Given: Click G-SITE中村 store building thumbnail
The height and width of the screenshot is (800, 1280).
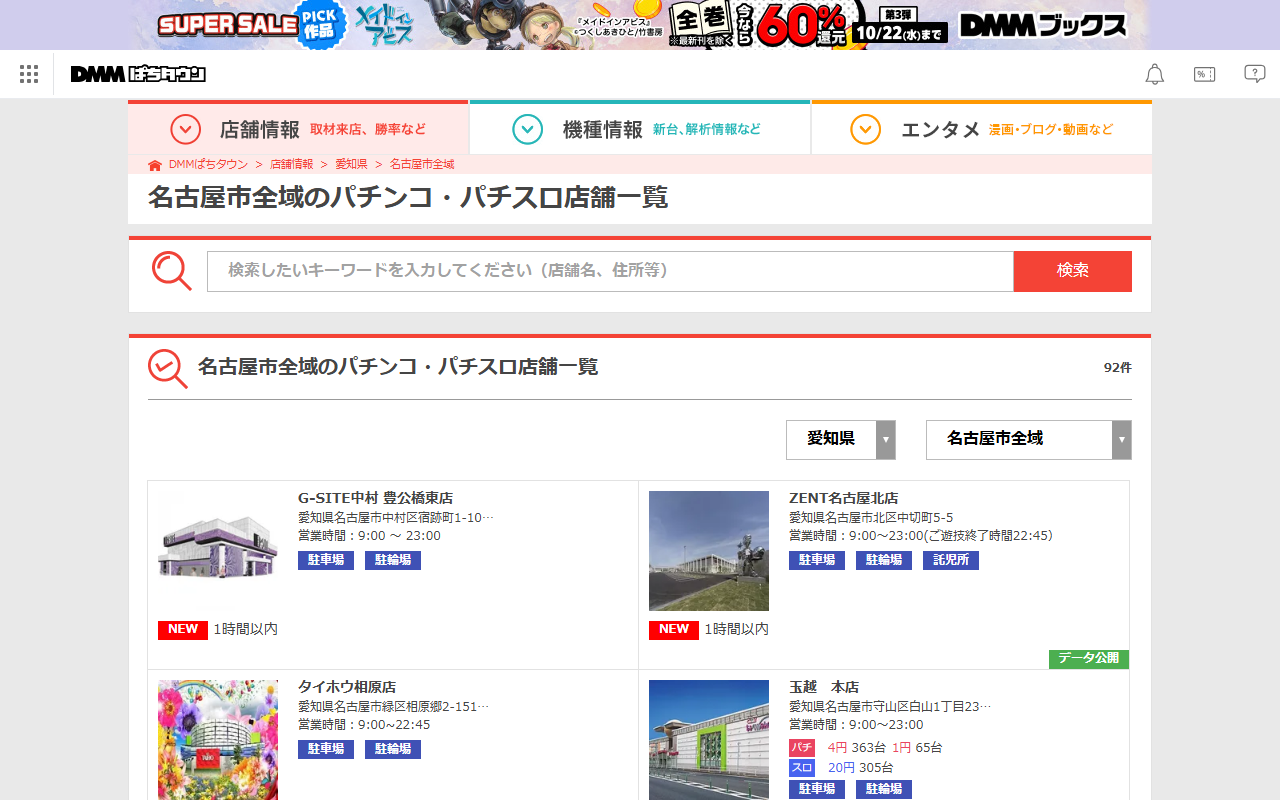Looking at the screenshot, I should 218,551.
